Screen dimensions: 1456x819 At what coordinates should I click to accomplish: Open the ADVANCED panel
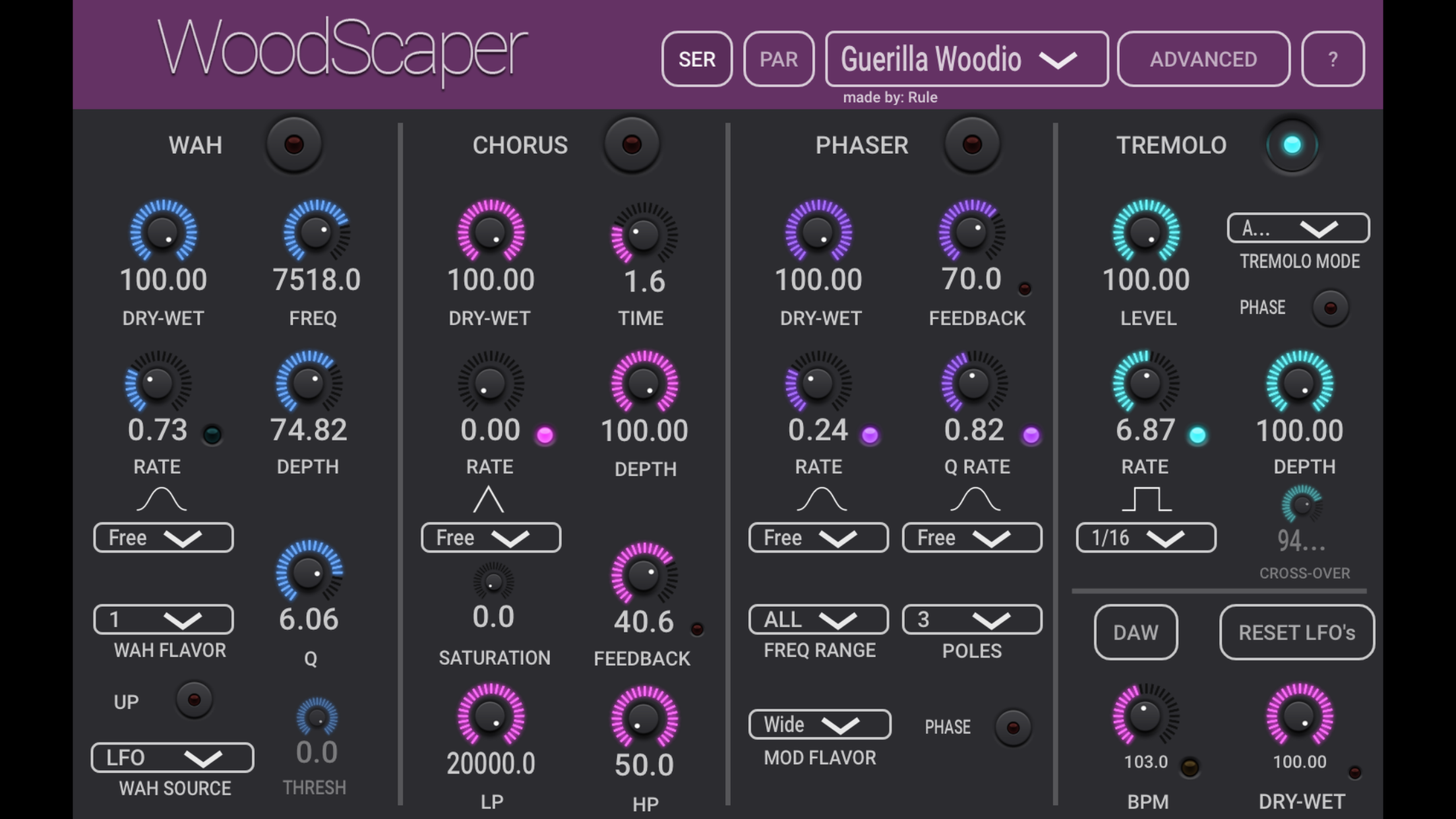[x=1203, y=59]
